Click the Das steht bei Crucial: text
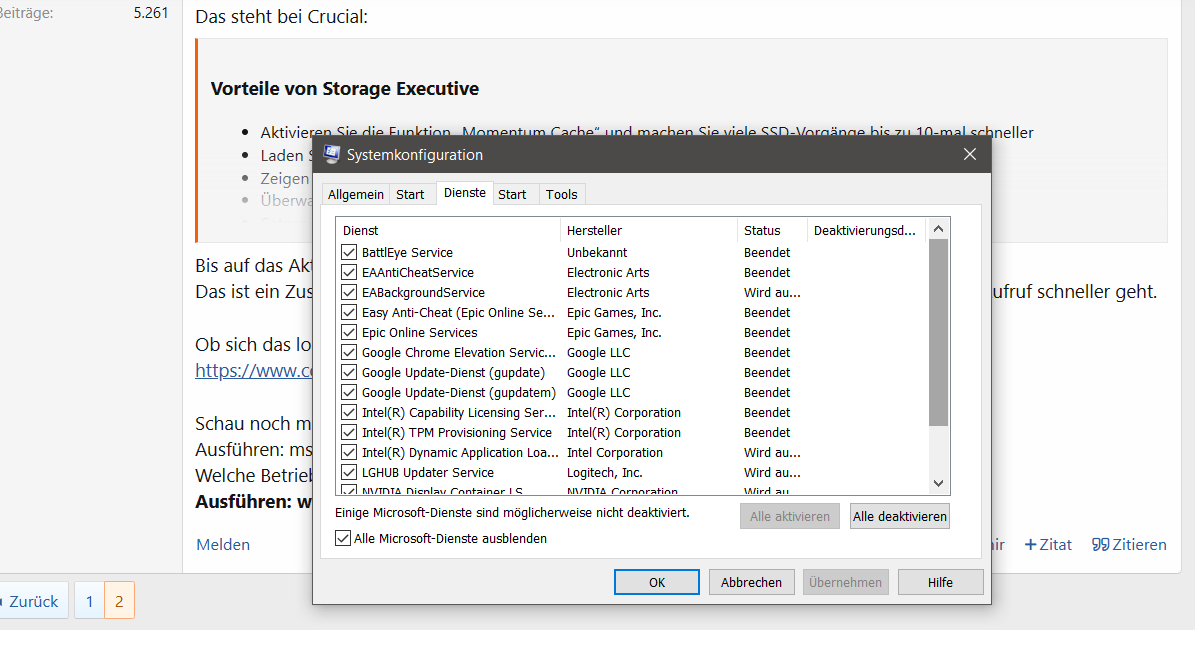The image size is (1195, 648). [281, 16]
